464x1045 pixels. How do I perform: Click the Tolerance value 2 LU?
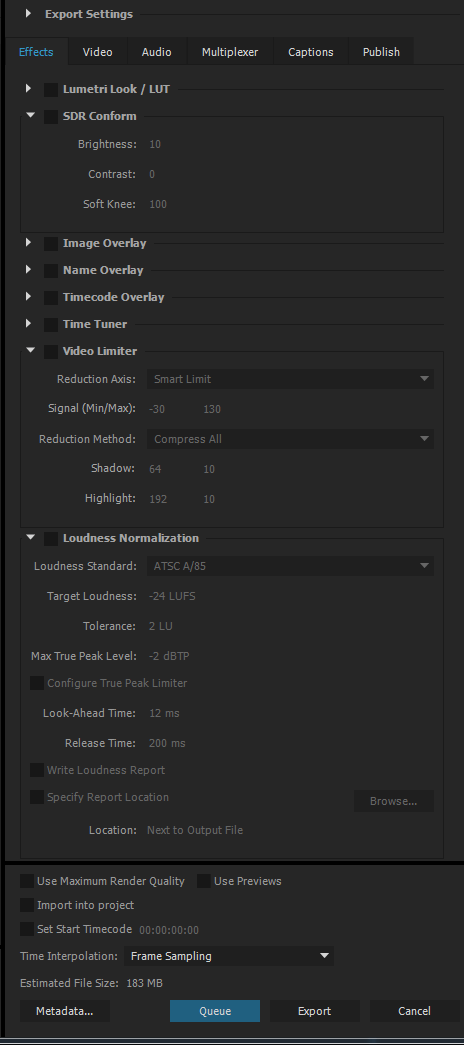point(161,626)
